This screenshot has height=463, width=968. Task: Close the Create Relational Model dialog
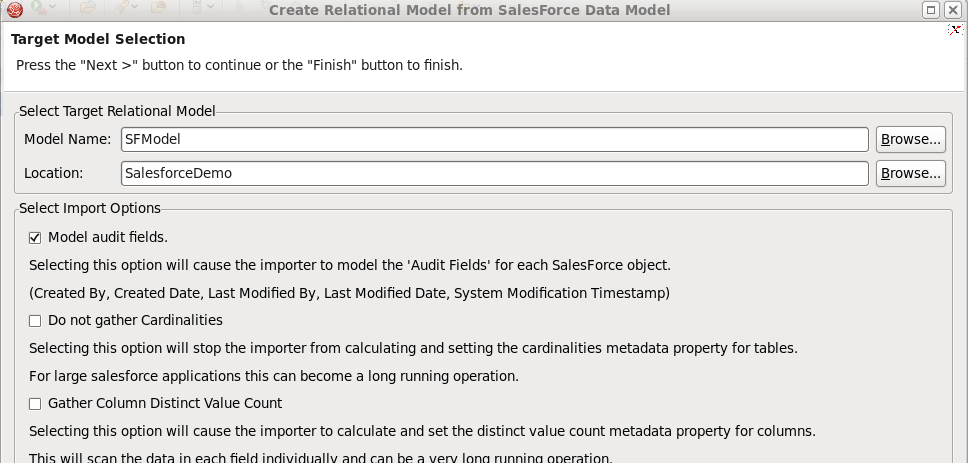click(953, 10)
